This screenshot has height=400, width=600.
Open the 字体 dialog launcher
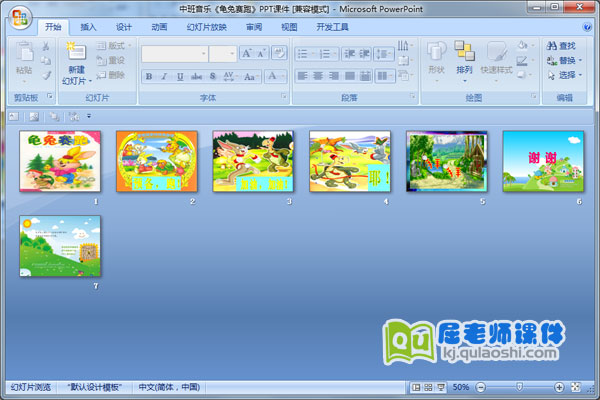click(x=284, y=96)
